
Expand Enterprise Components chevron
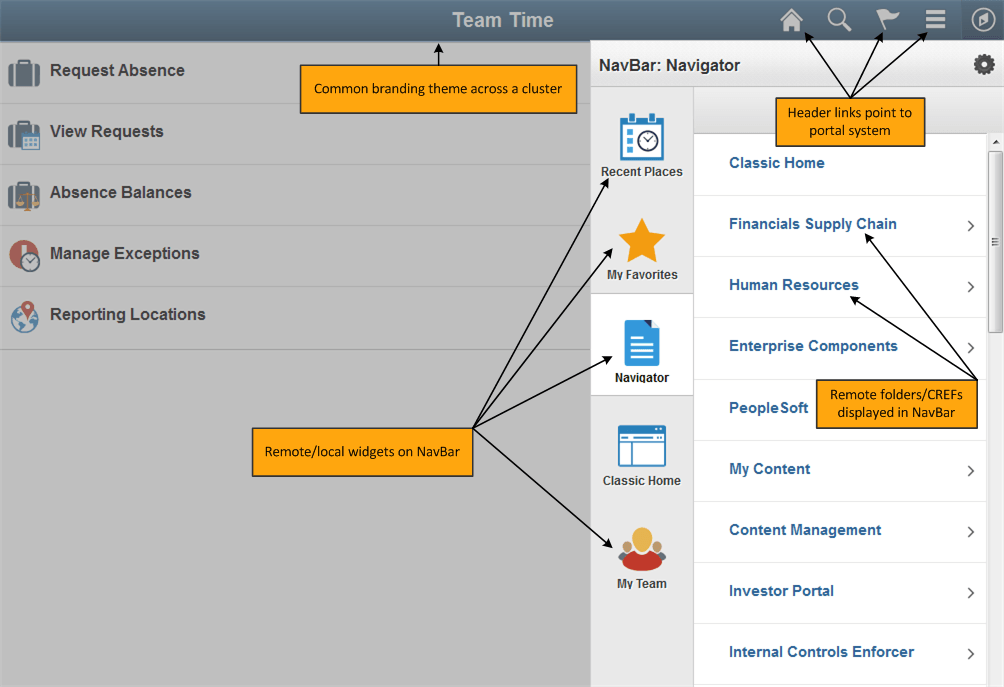(x=971, y=348)
